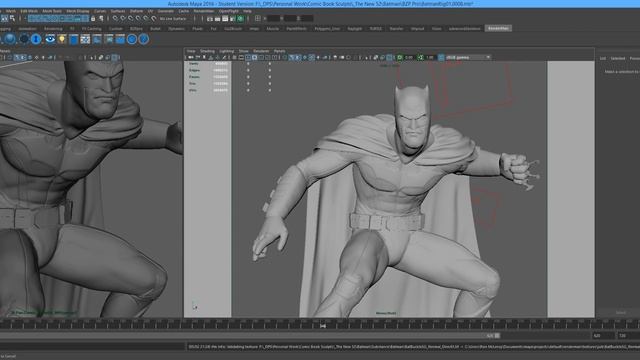
Task: Open the Help menu
Action: (247, 11)
